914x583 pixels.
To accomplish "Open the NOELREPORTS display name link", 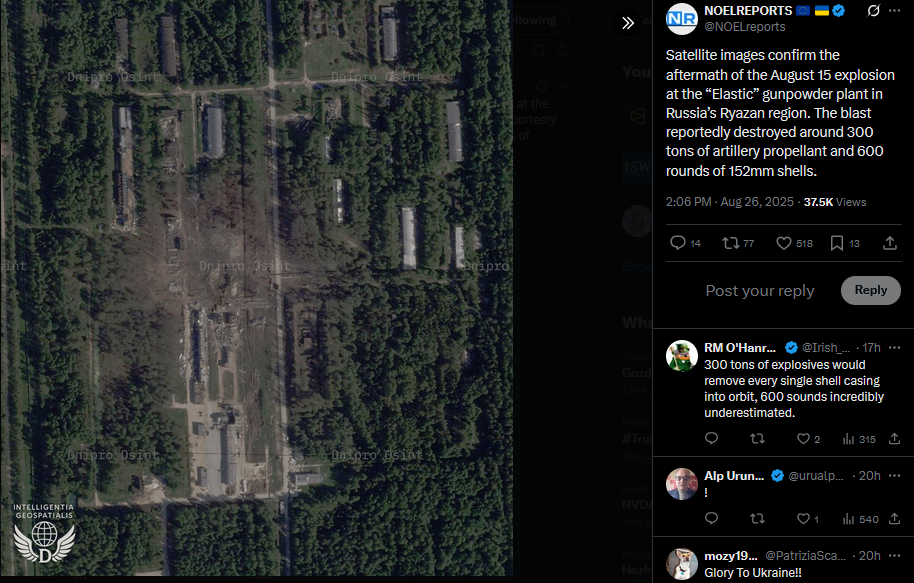I will [748, 10].
